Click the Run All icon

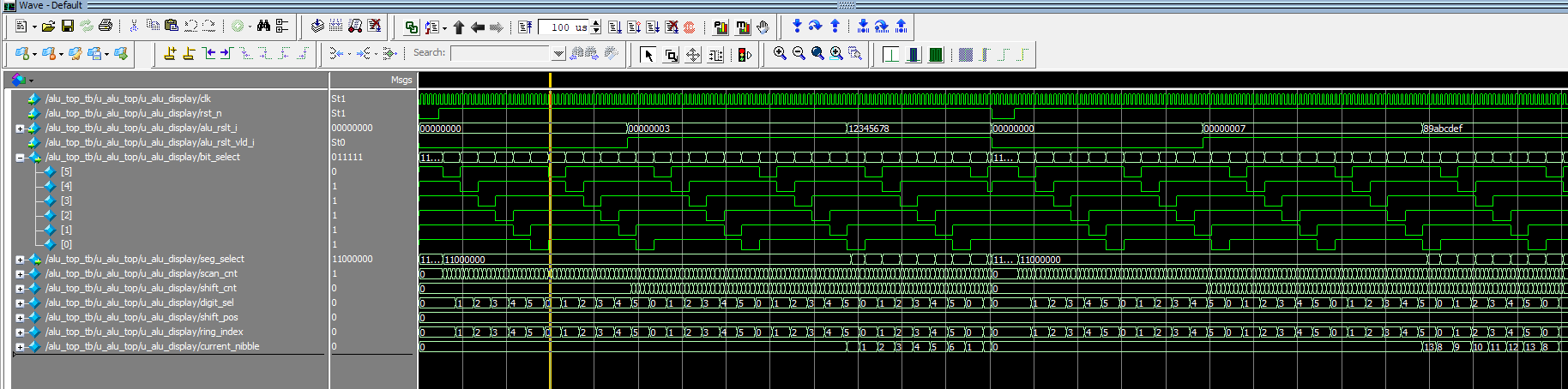(653, 27)
